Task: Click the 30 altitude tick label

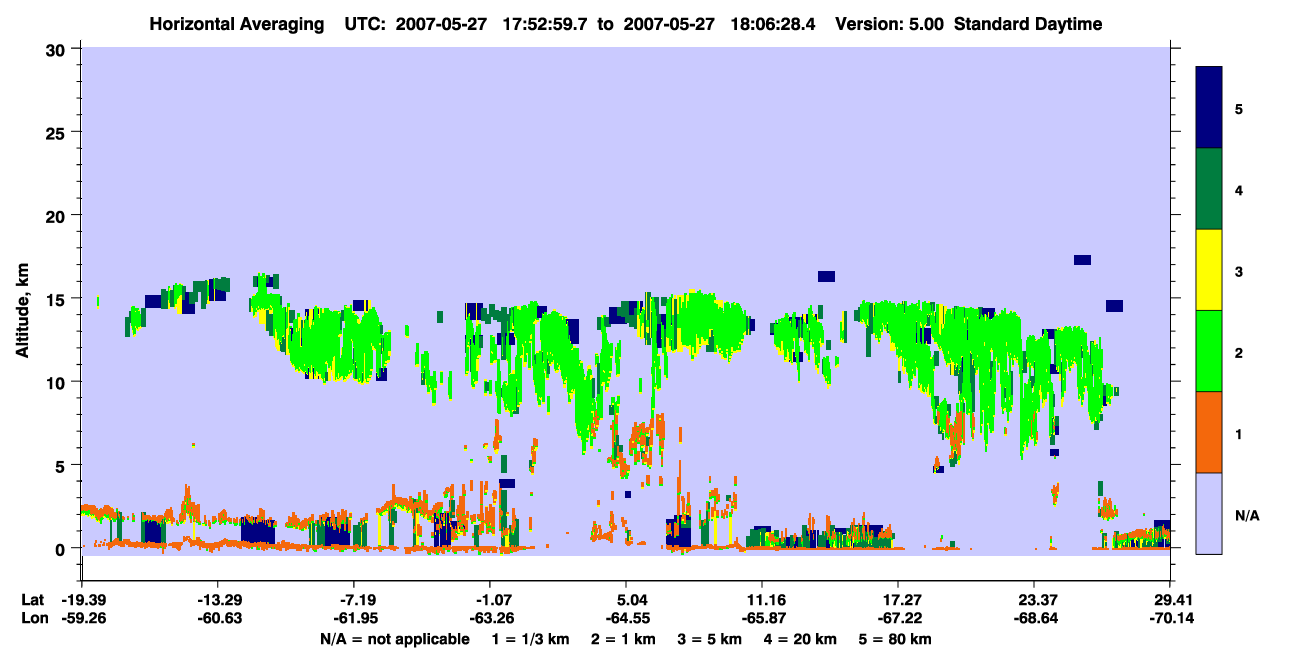Action: (x=57, y=48)
